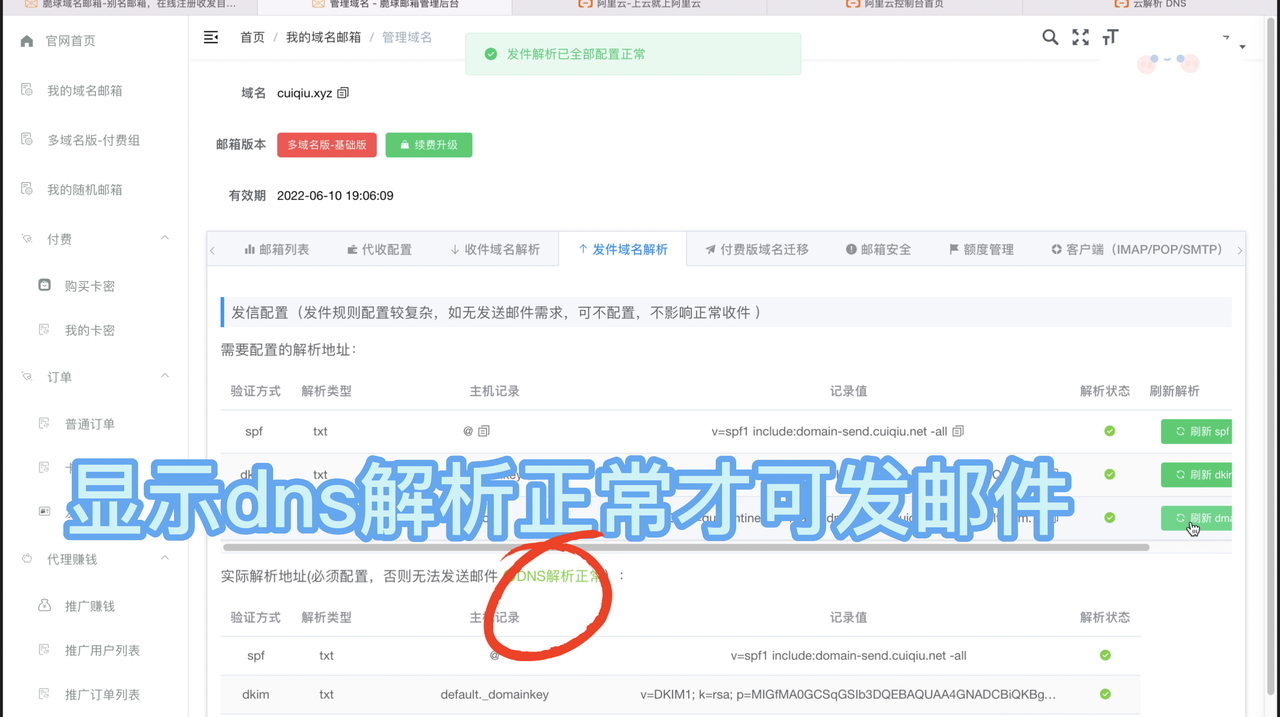This screenshot has width=1280, height=717.
Task: Click the 刷新 dkim button
Action: tap(1196, 475)
